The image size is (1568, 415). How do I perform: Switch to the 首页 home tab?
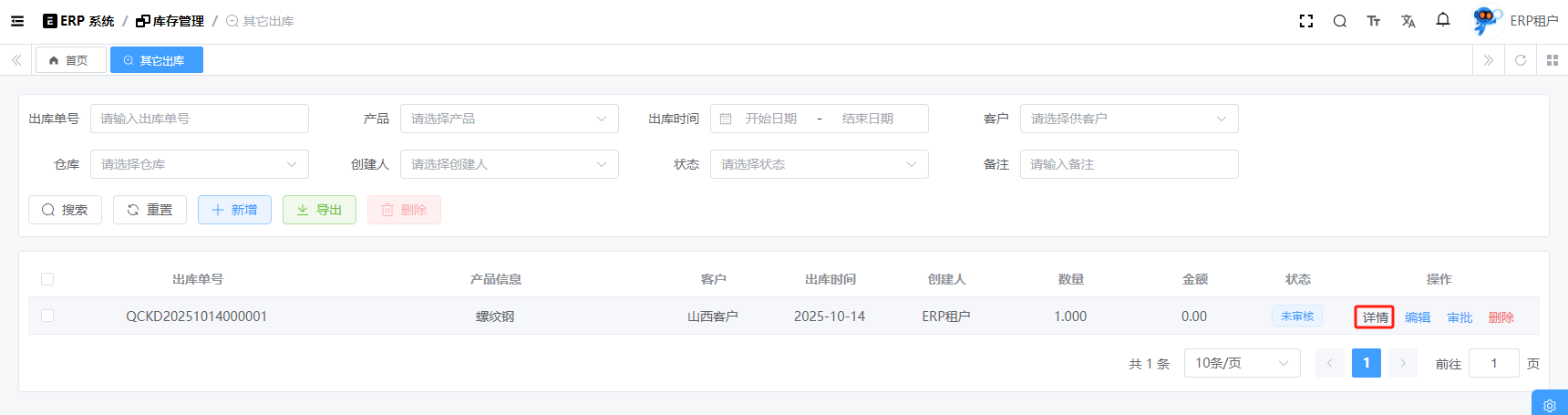pyautogui.click(x=70, y=60)
